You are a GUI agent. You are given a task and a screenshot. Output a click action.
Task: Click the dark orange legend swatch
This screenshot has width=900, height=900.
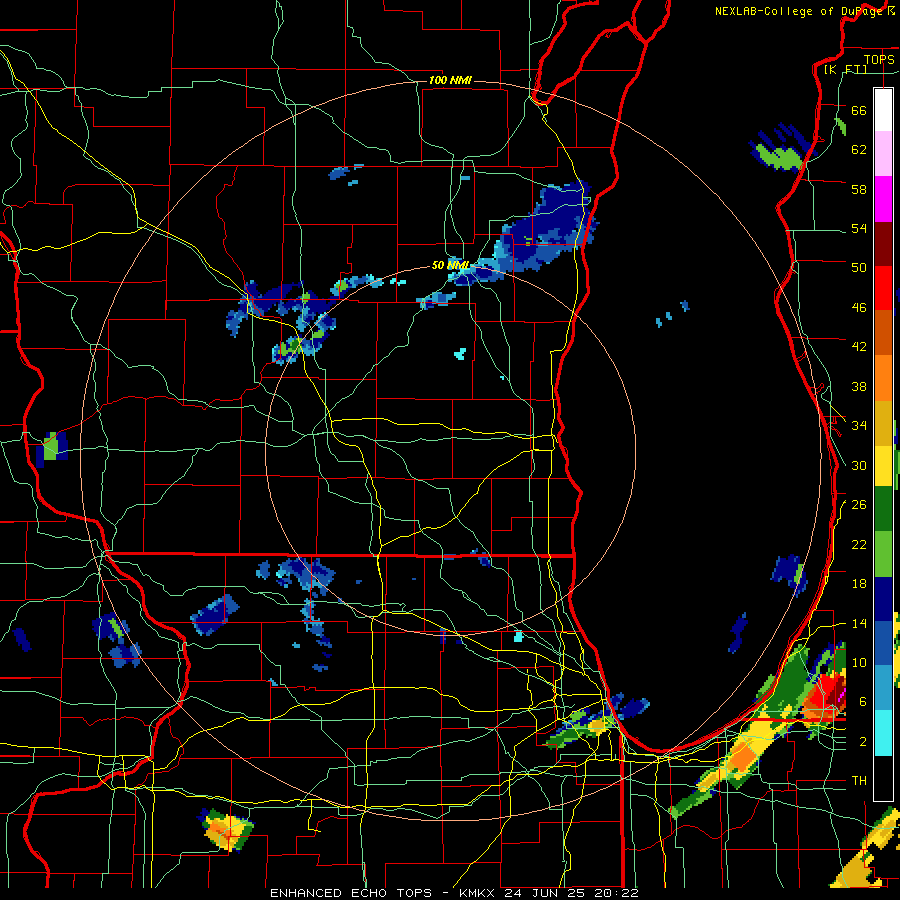883,332
